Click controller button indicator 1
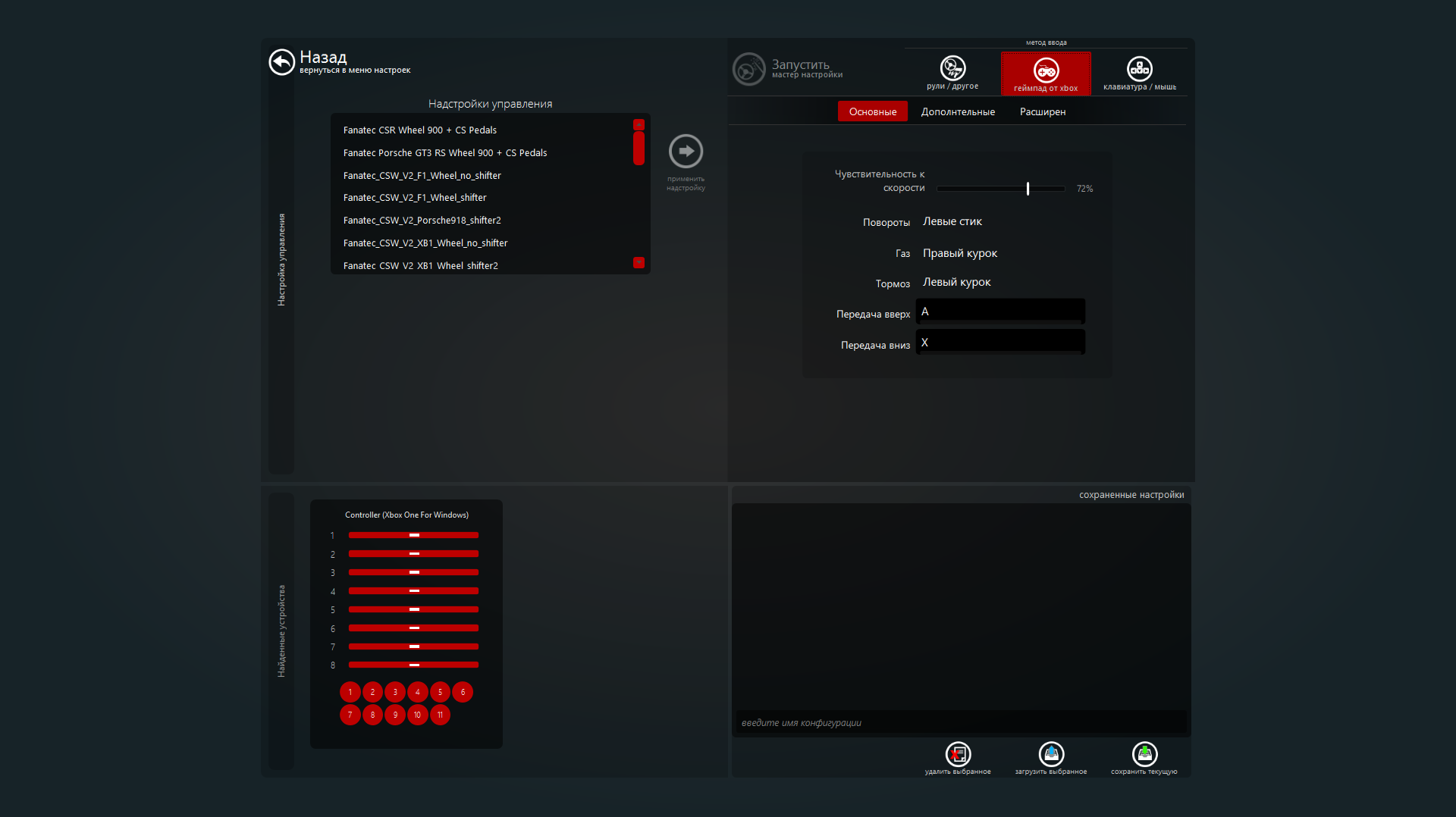The image size is (1456, 817). click(x=350, y=692)
